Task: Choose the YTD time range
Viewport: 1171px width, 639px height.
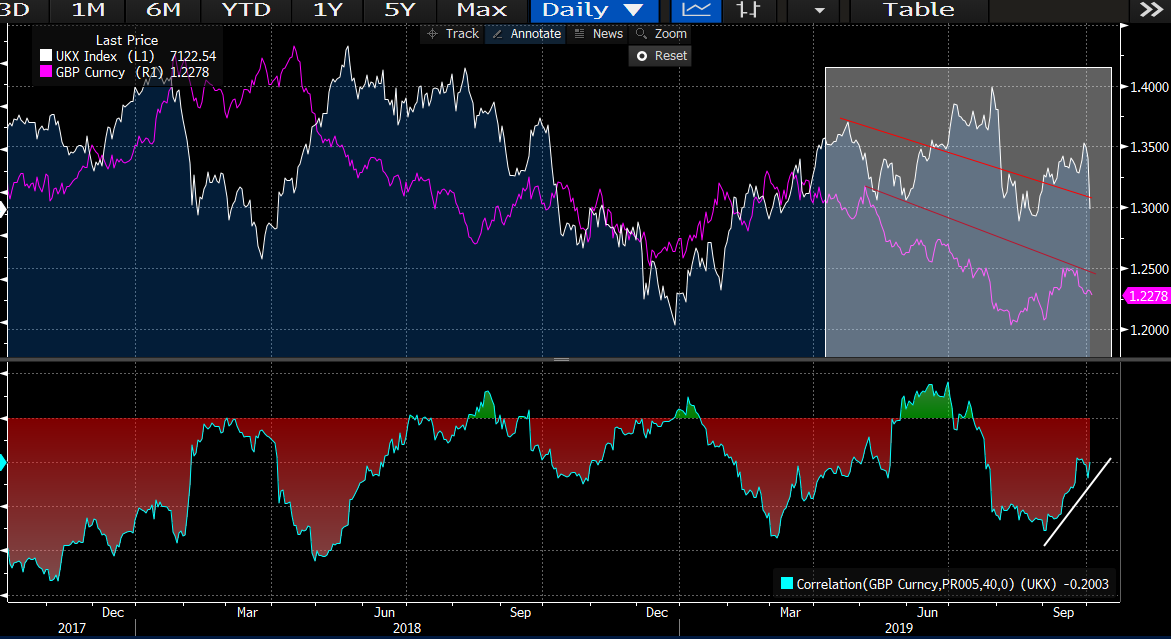Action: point(246,10)
